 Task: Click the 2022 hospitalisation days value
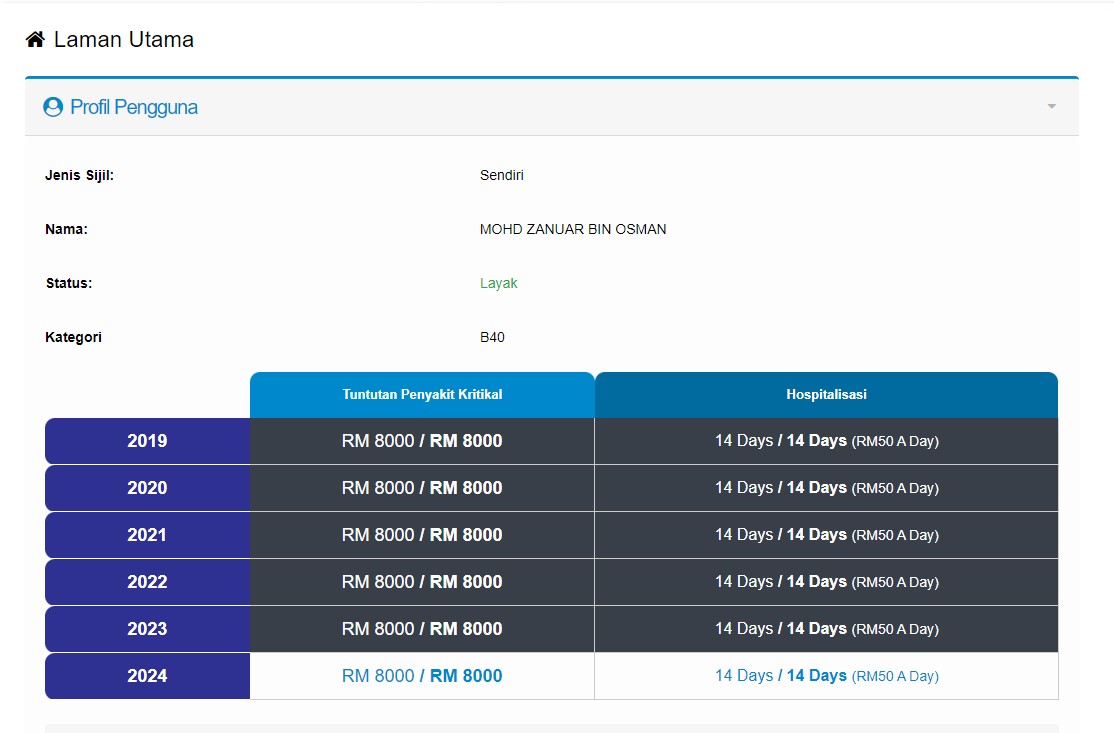click(827, 582)
